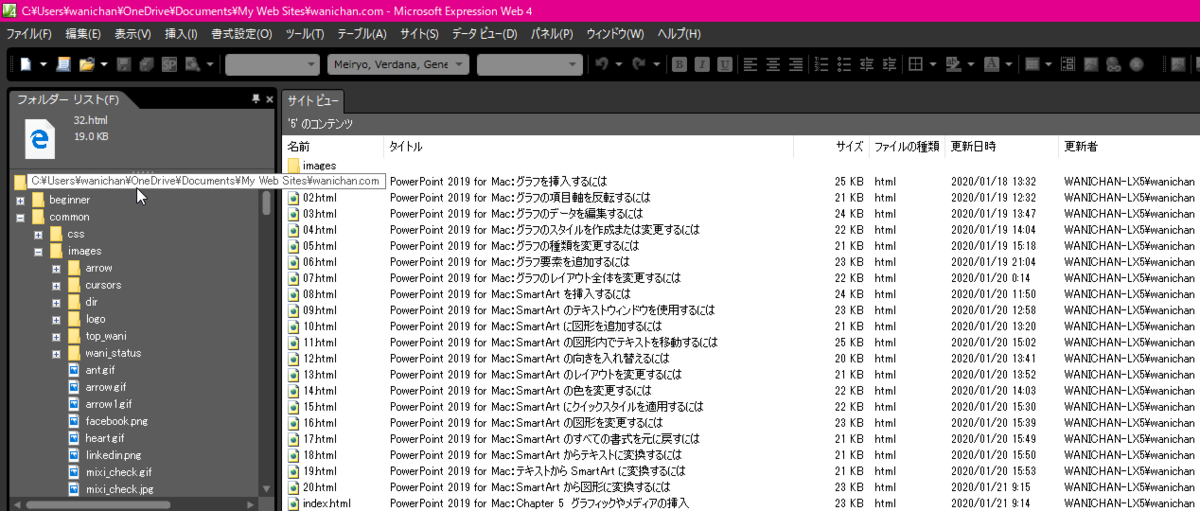Collapse the images folder under common
Screen dimensions: 1200x511
(38, 251)
